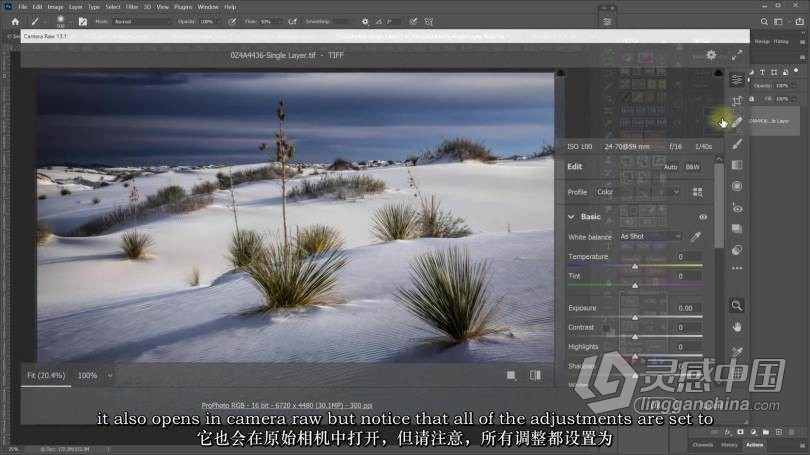This screenshot has width=810, height=455.
Task: Select the Adjustment Brush tool
Action: point(737,144)
